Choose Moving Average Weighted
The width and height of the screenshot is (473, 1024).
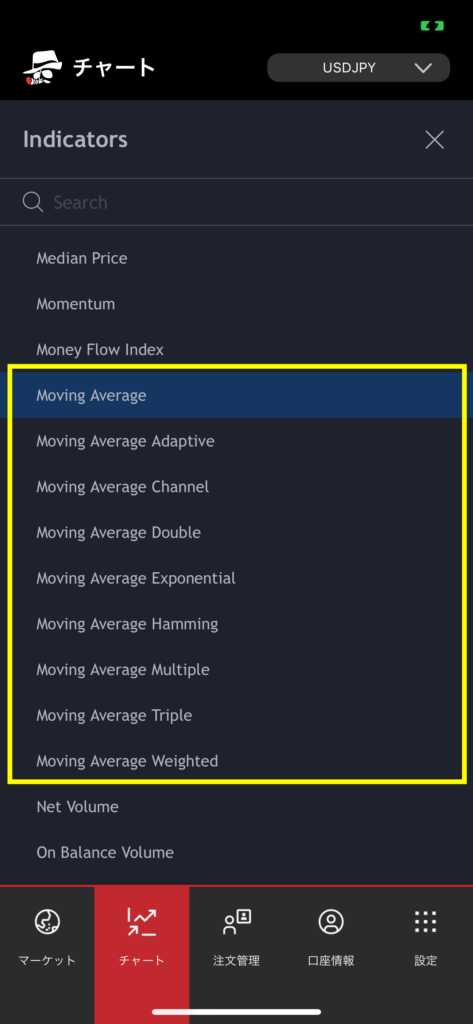[x=236, y=761]
